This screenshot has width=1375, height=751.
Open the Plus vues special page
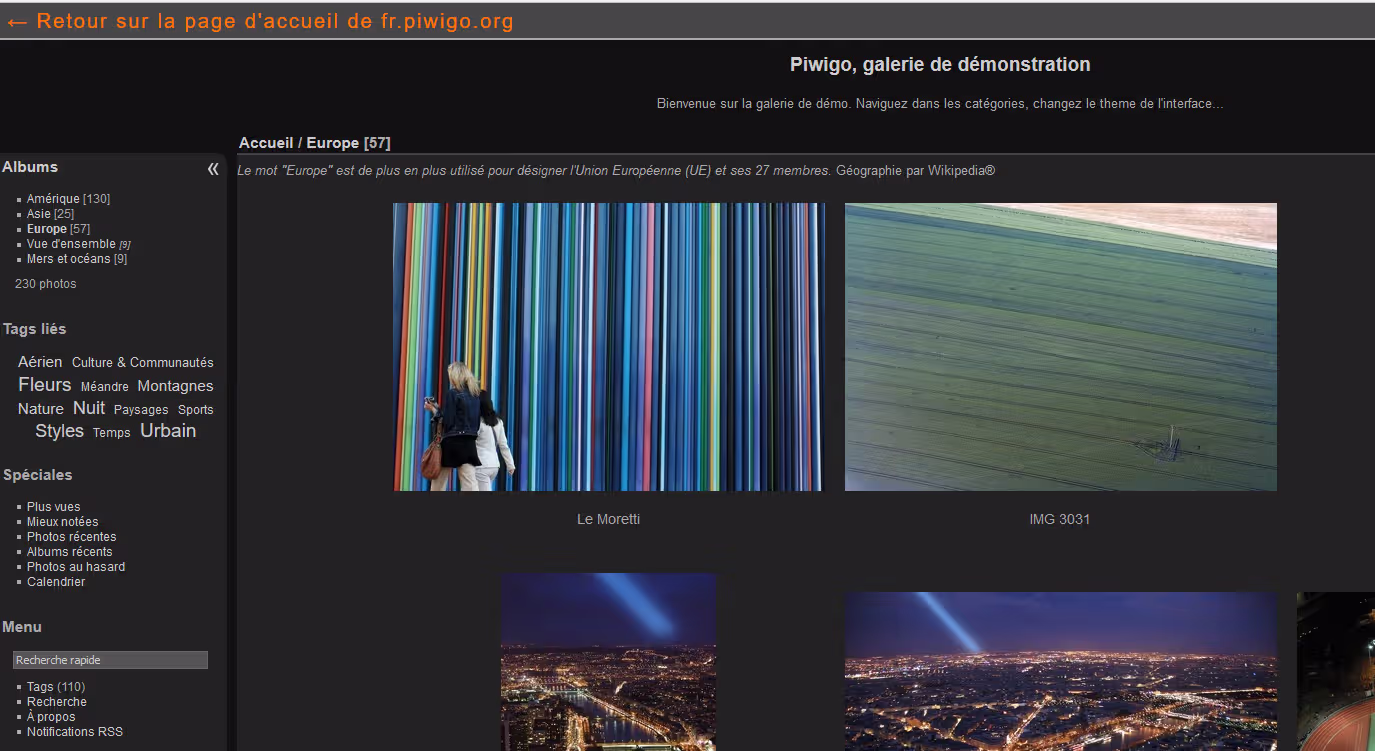click(53, 507)
